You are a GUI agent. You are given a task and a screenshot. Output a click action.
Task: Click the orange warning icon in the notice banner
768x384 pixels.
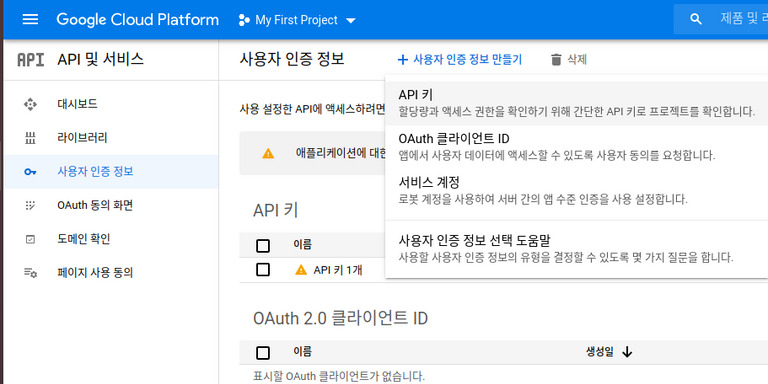pyautogui.click(x=268, y=153)
